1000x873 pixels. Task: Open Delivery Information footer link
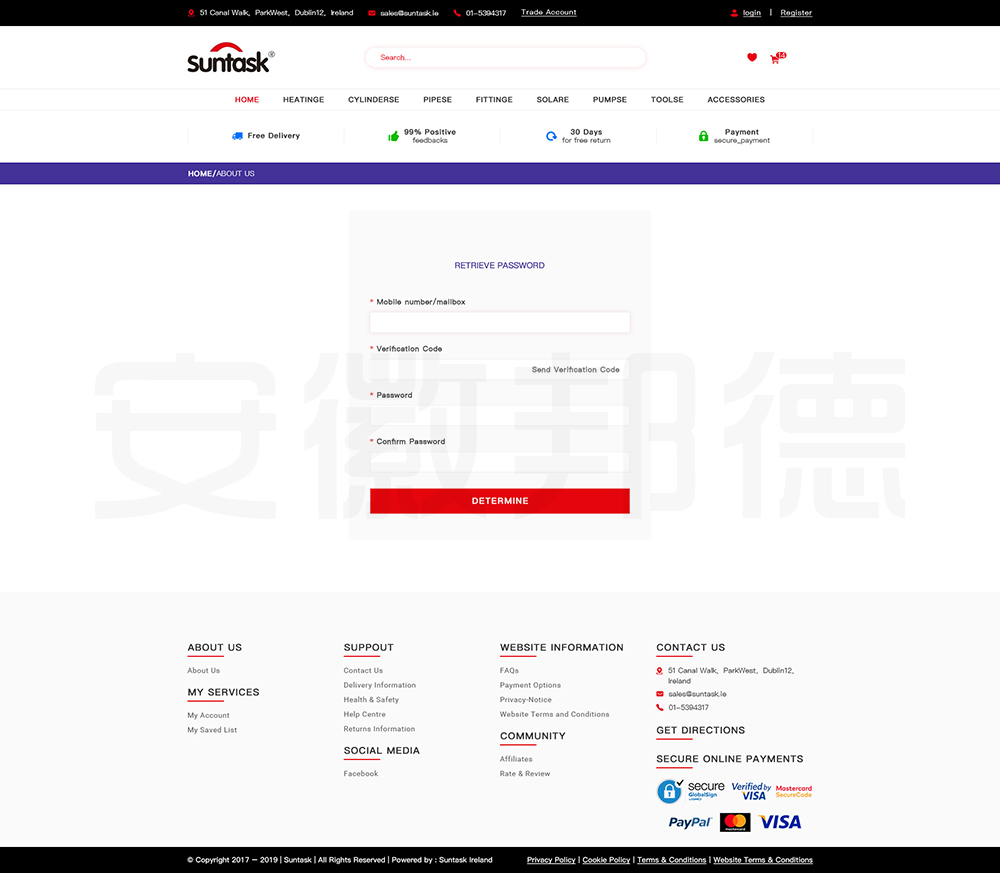[379, 685]
